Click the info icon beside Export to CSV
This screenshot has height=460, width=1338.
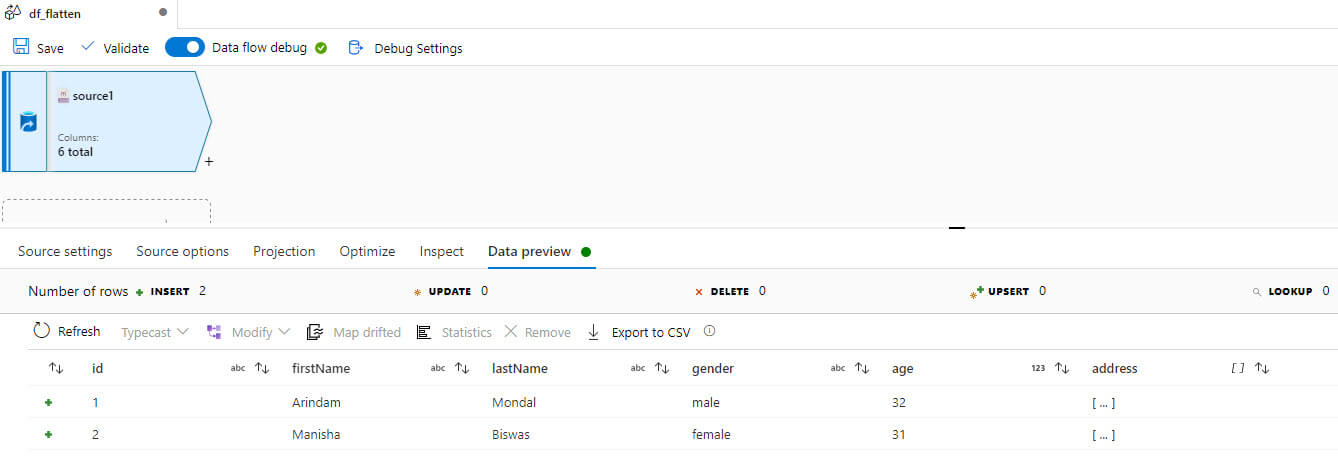[710, 331]
